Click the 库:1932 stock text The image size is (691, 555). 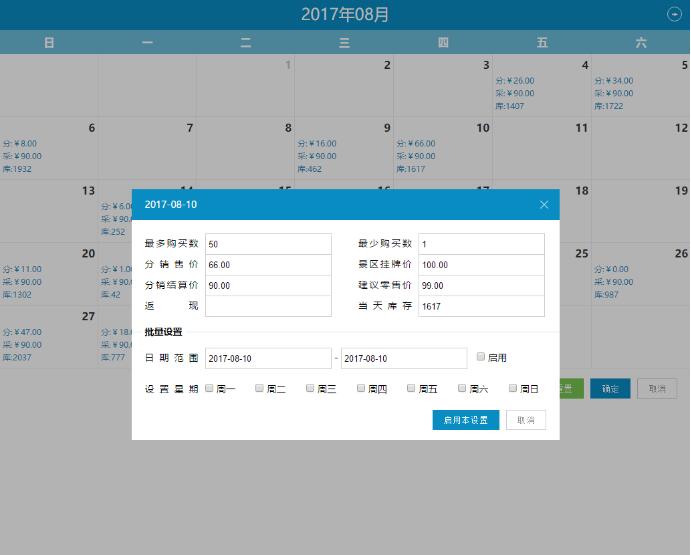17,169
